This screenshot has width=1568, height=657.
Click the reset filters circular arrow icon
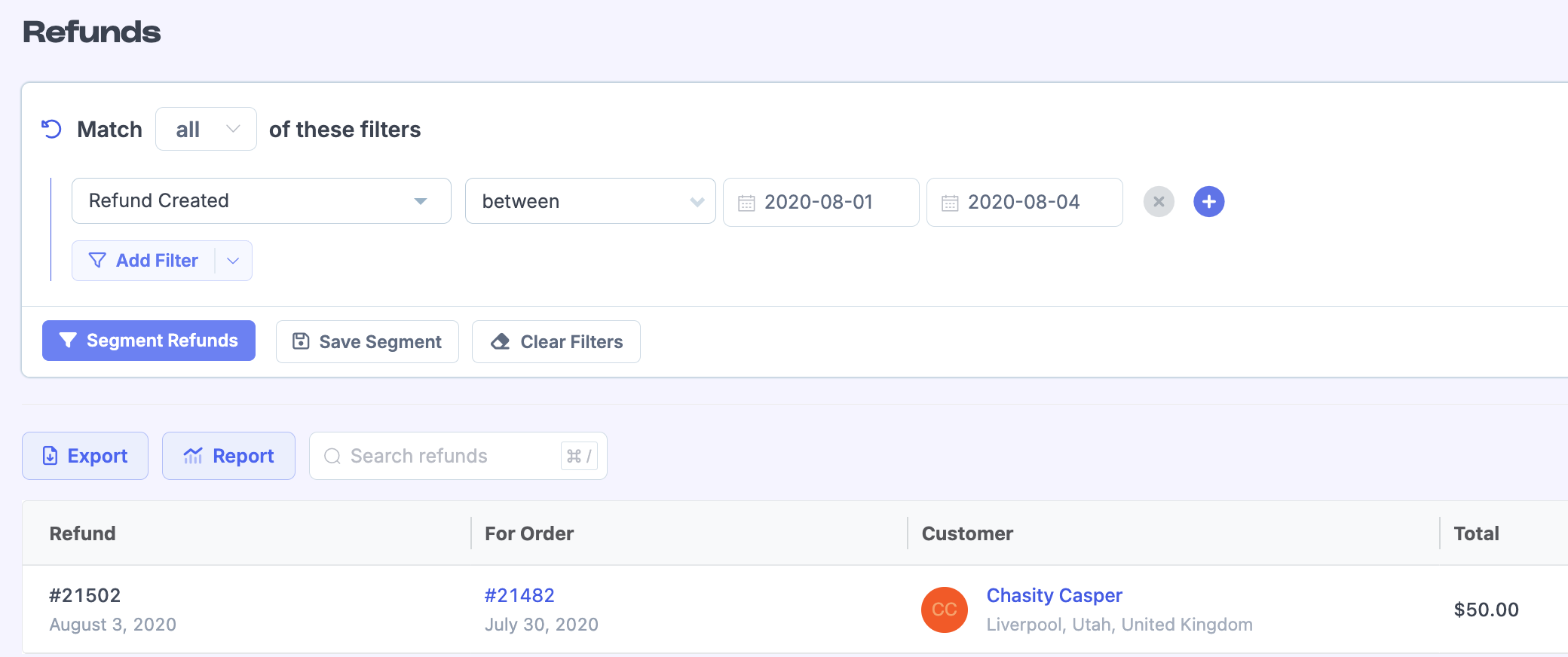(51, 129)
